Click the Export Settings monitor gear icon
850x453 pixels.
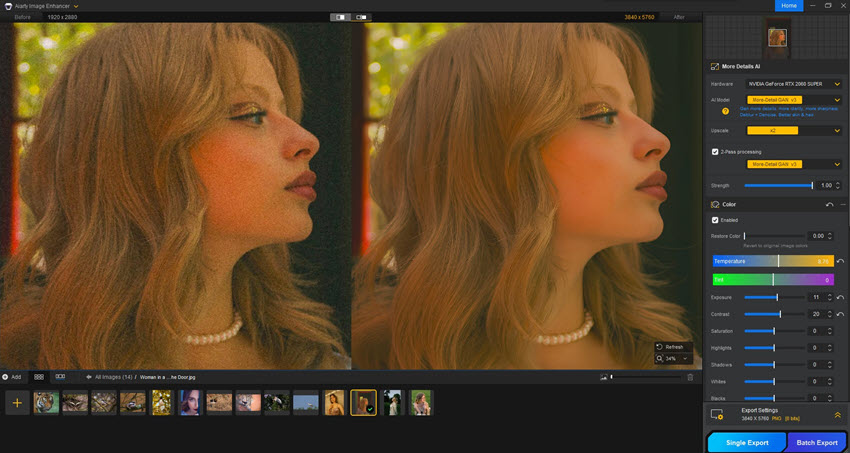tap(717, 415)
